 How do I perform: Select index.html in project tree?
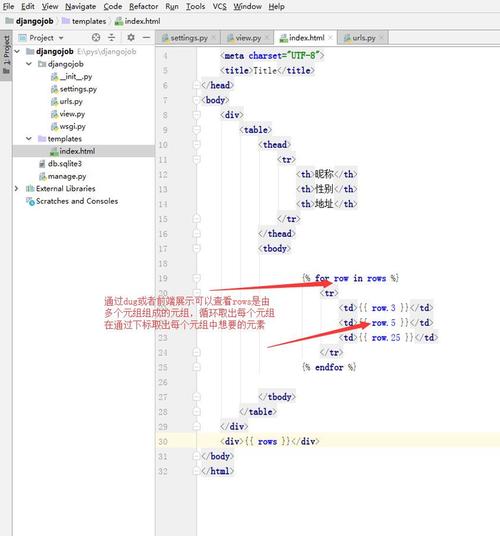(84, 151)
